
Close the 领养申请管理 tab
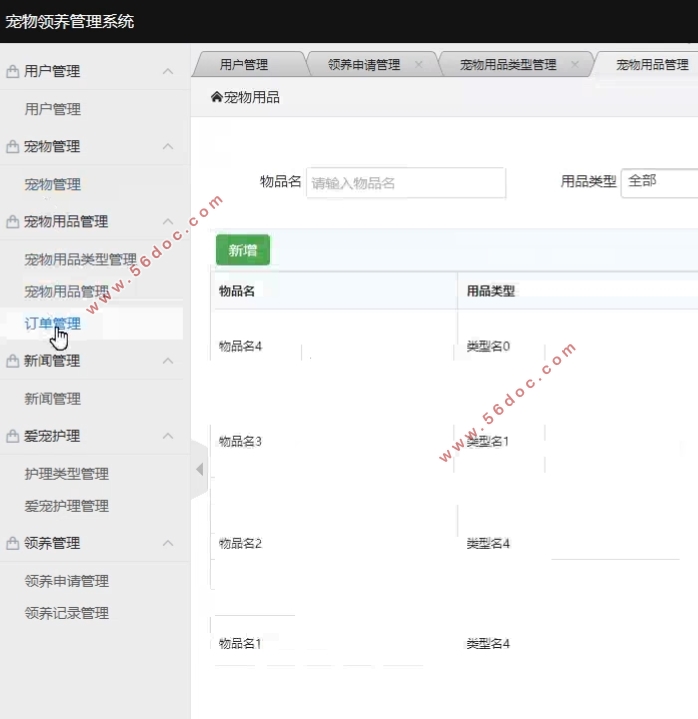point(418,65)
